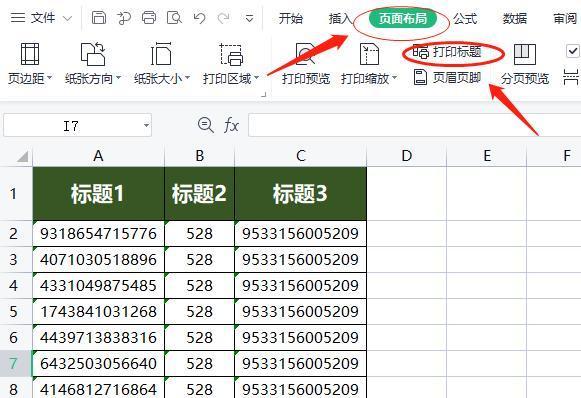
Task: Click cell 4071030518896
Action: tap(98, 259)
